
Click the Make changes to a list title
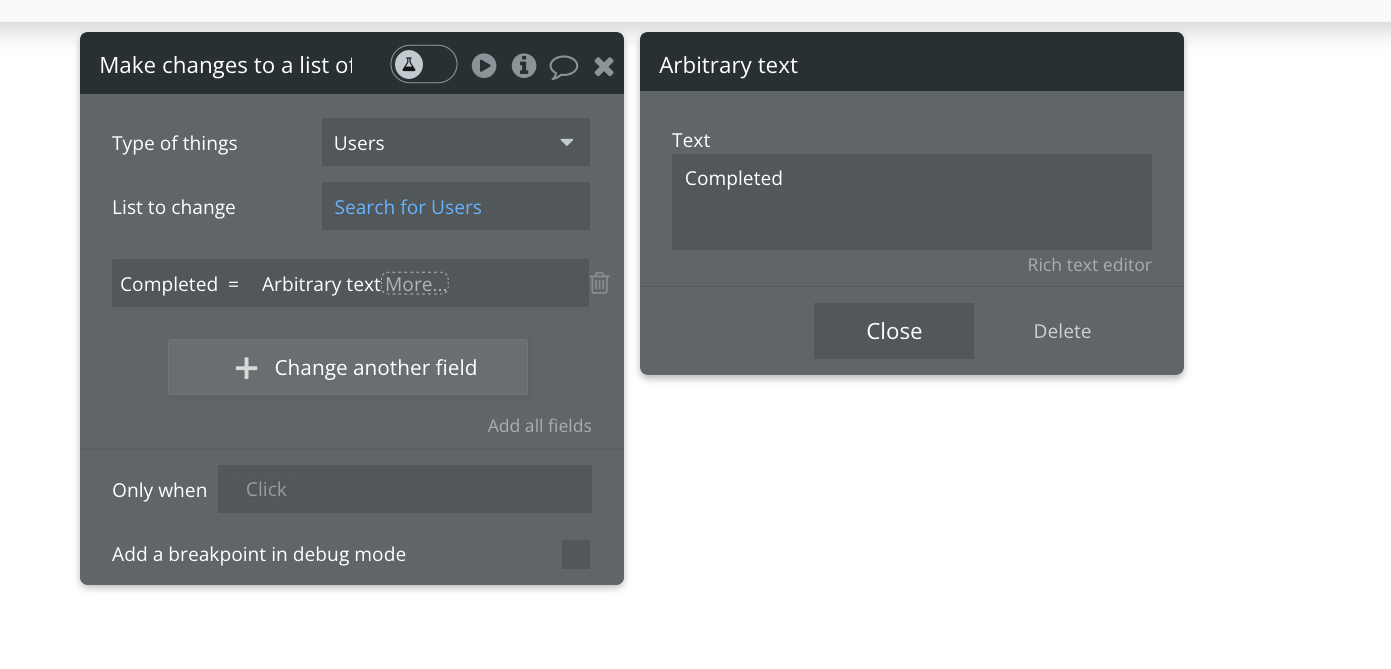click(226, 65)
